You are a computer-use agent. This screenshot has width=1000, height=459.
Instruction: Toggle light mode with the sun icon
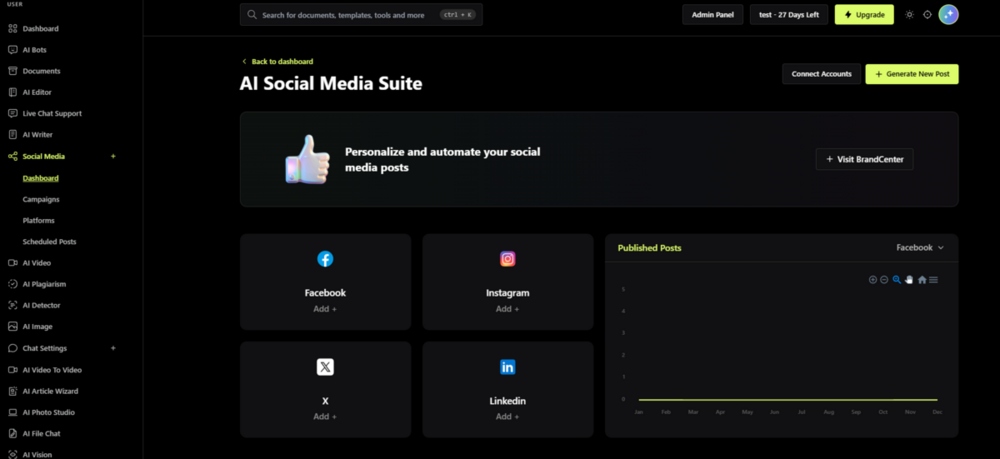coord(909,15)
